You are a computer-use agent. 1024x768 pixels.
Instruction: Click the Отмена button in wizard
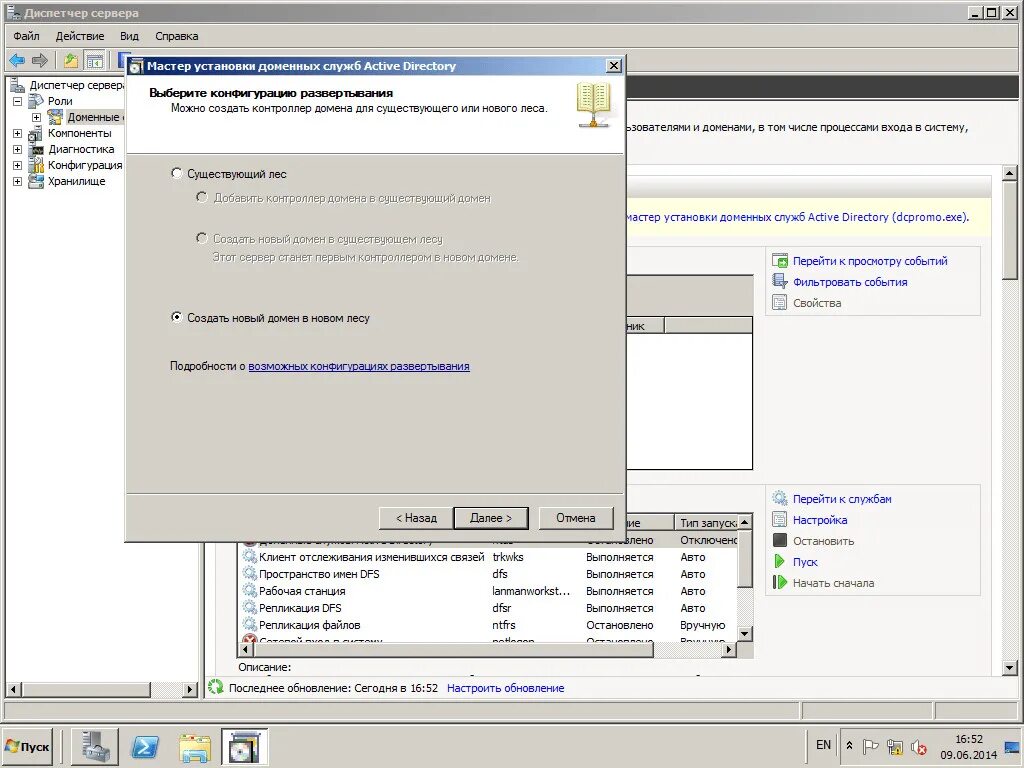(575, 518)
